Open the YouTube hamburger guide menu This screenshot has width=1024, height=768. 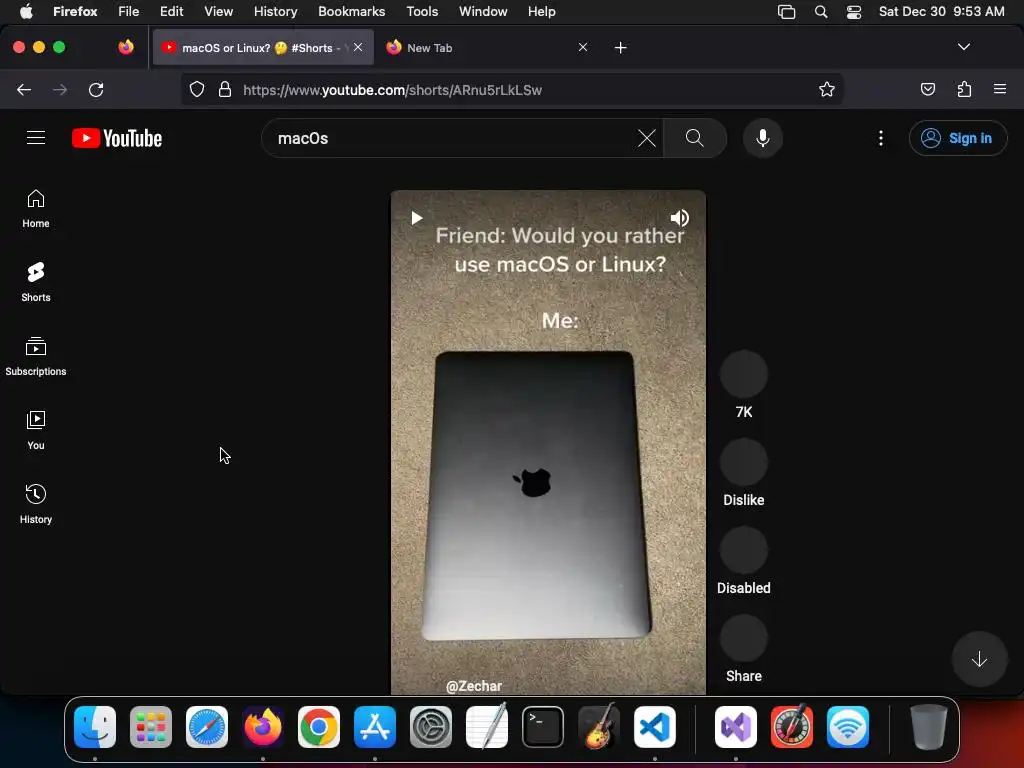point(36,138)
